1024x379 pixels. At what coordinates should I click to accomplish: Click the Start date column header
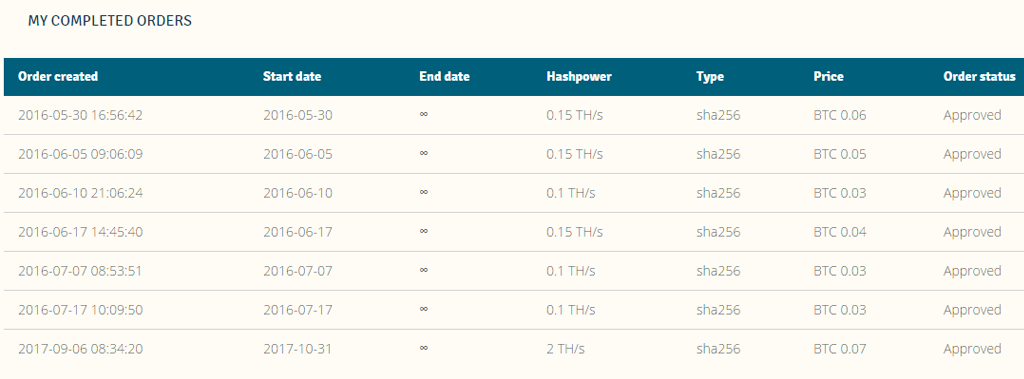point(292,76)
